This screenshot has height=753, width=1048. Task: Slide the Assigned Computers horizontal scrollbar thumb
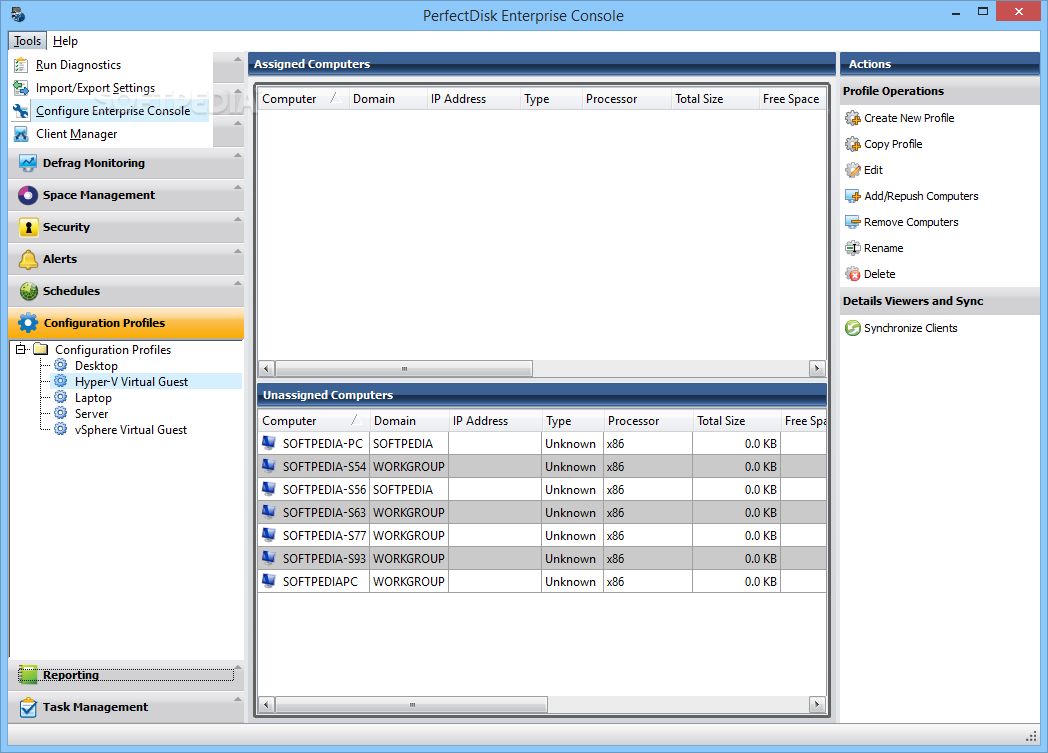pyautogui.click(x=404, y=368)
